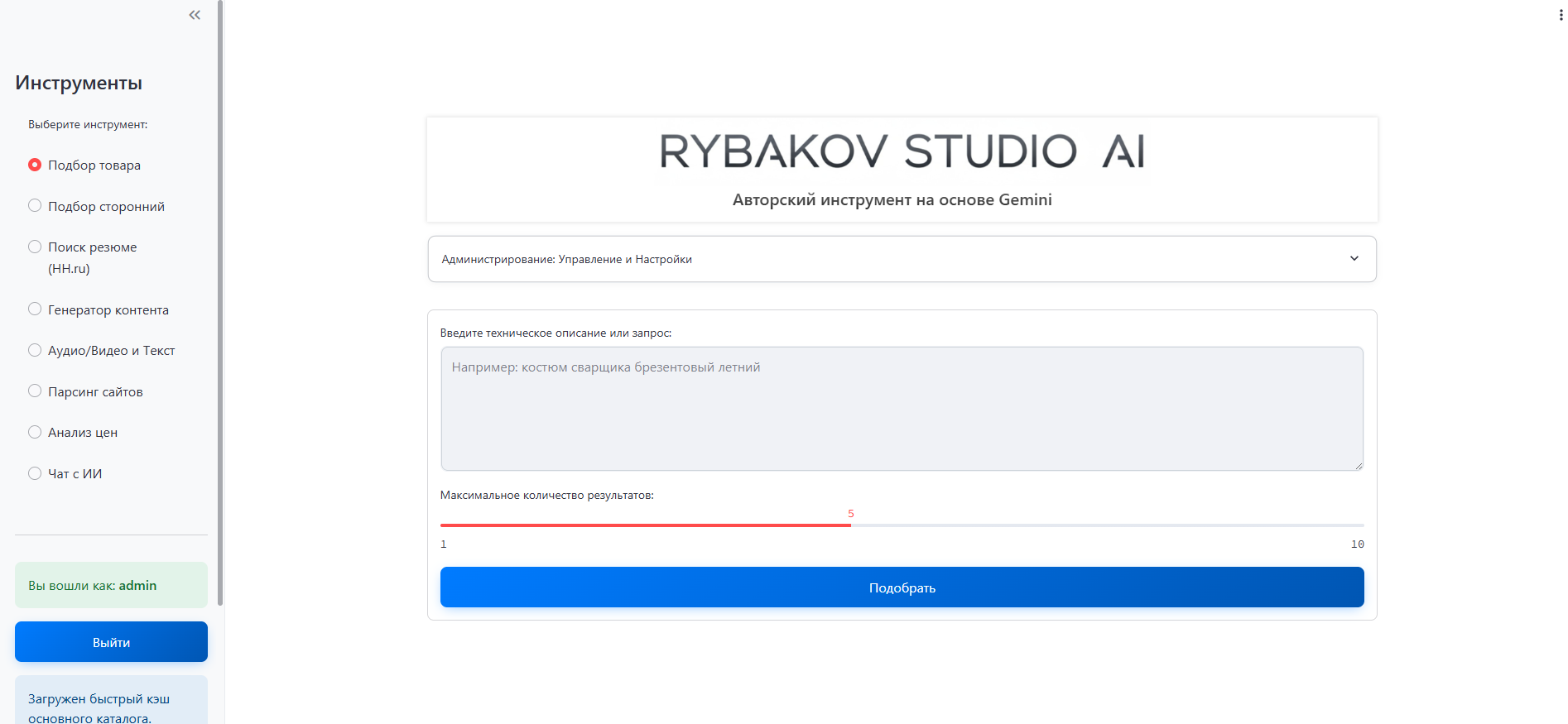Screen dimensions: 1568x724
Task: Collapse the sidebar with double-chevron icon
Action: [x=195, y=15]
